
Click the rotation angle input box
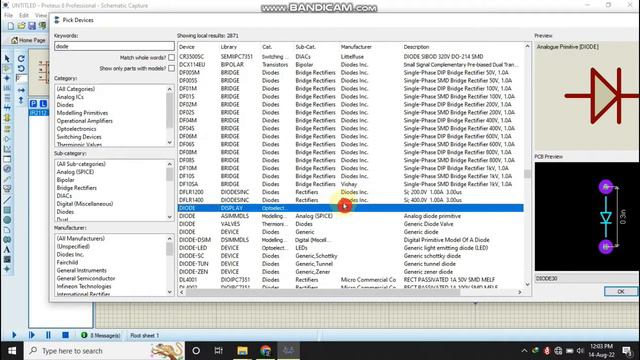pyautogui.click(x=22, y=78)
